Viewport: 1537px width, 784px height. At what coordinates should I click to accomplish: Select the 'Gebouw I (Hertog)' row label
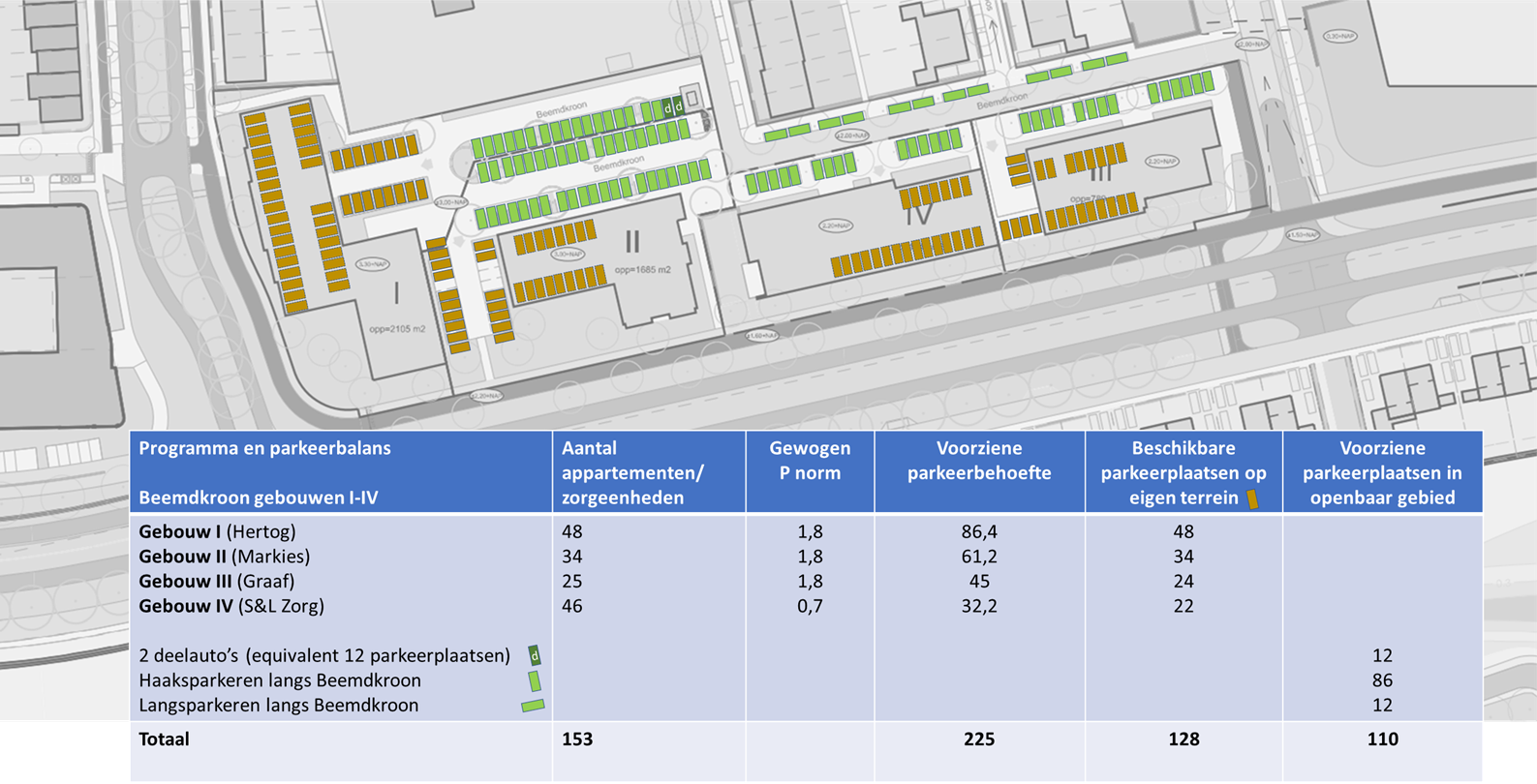pyautogui.click(x=217, y=531)
